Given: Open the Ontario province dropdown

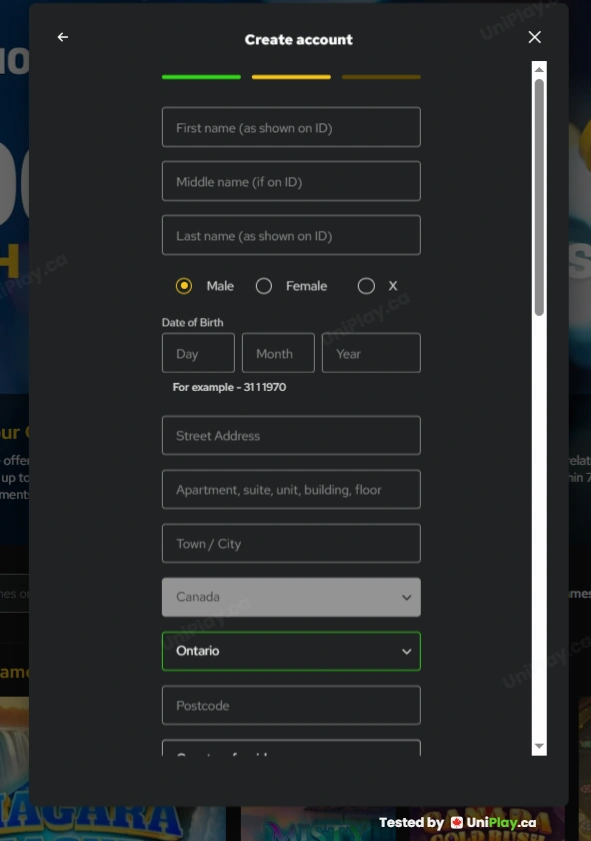Looking at the screenshot, I should [x=291, y=651].
